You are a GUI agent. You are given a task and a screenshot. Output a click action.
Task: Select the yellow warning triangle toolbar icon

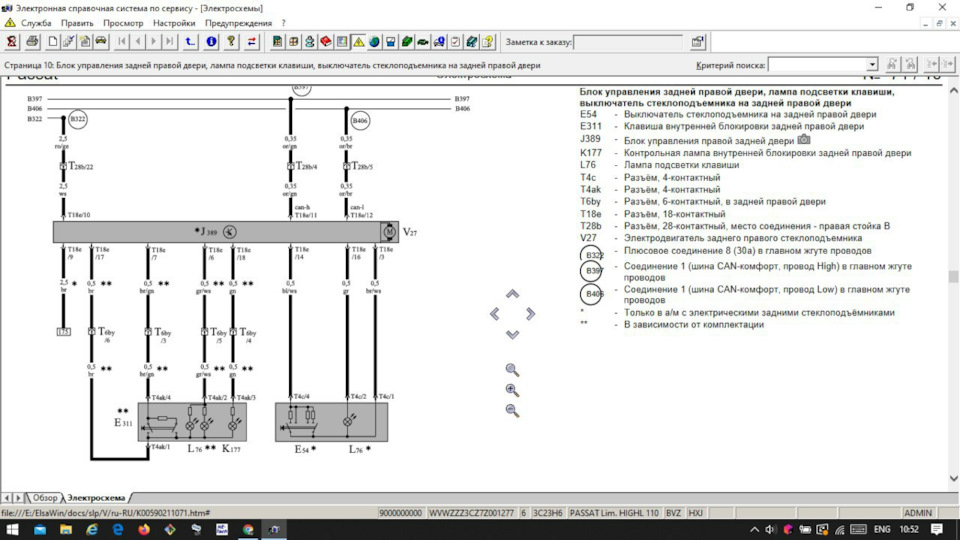(358, 42)
